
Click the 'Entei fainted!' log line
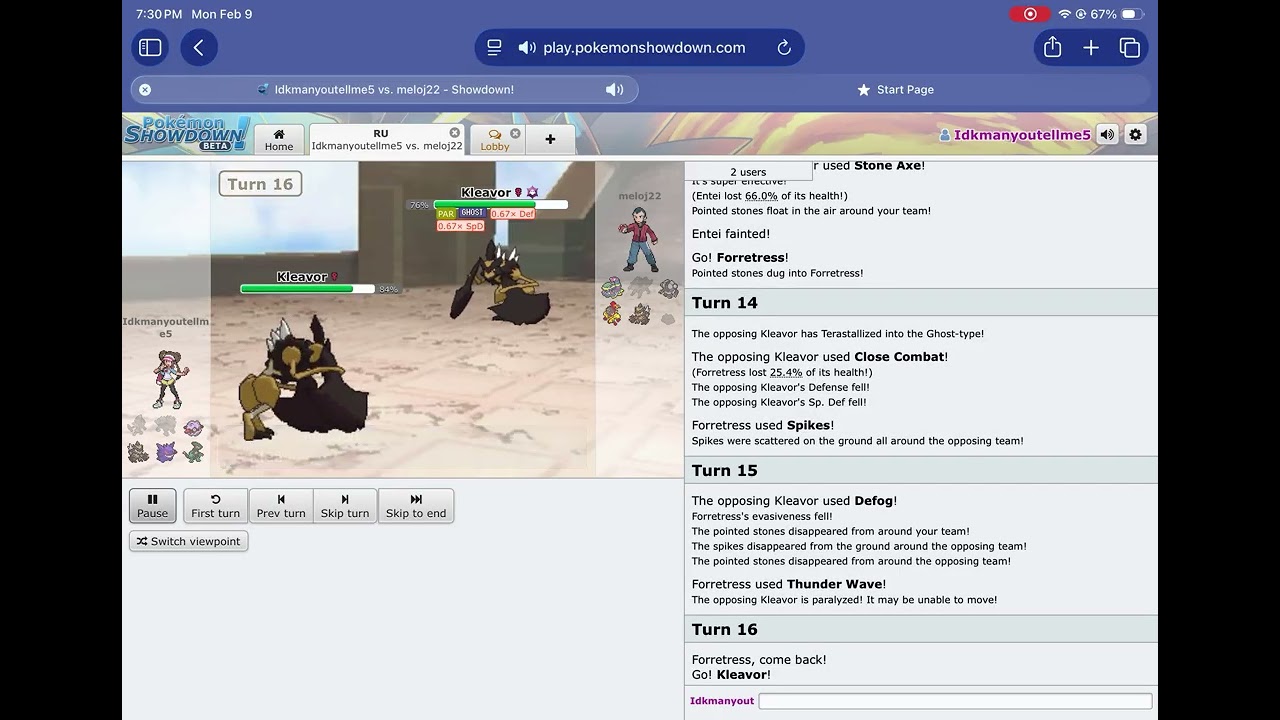[x=731, y=234]
